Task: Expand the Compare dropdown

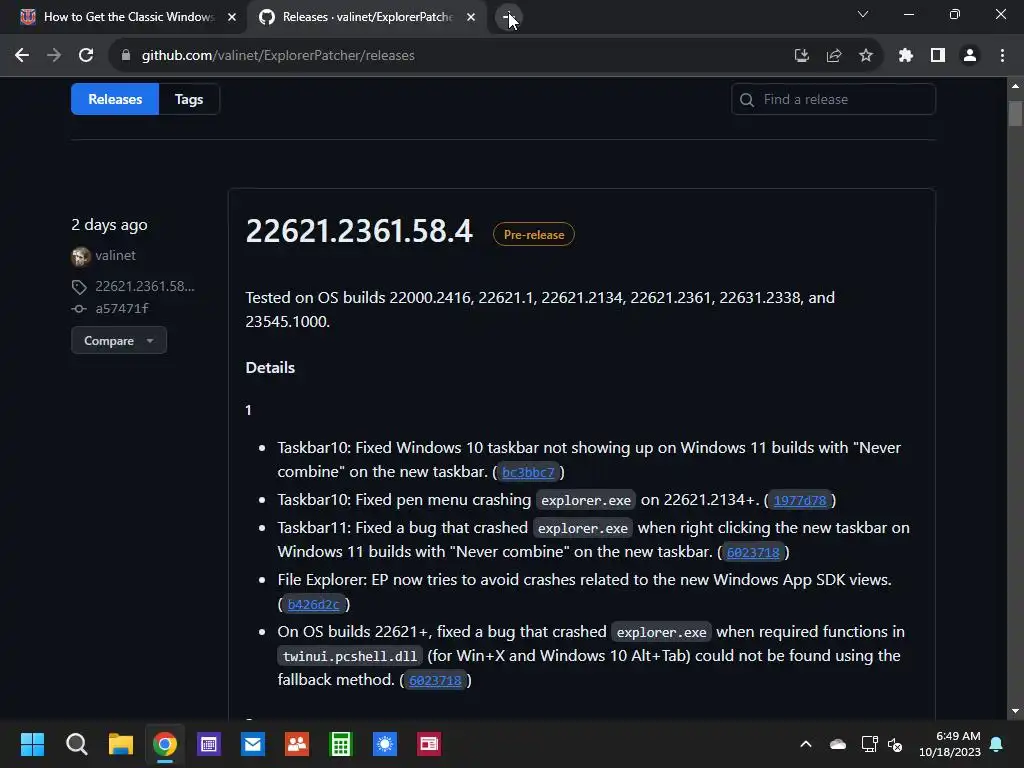Action: point(119,340)
